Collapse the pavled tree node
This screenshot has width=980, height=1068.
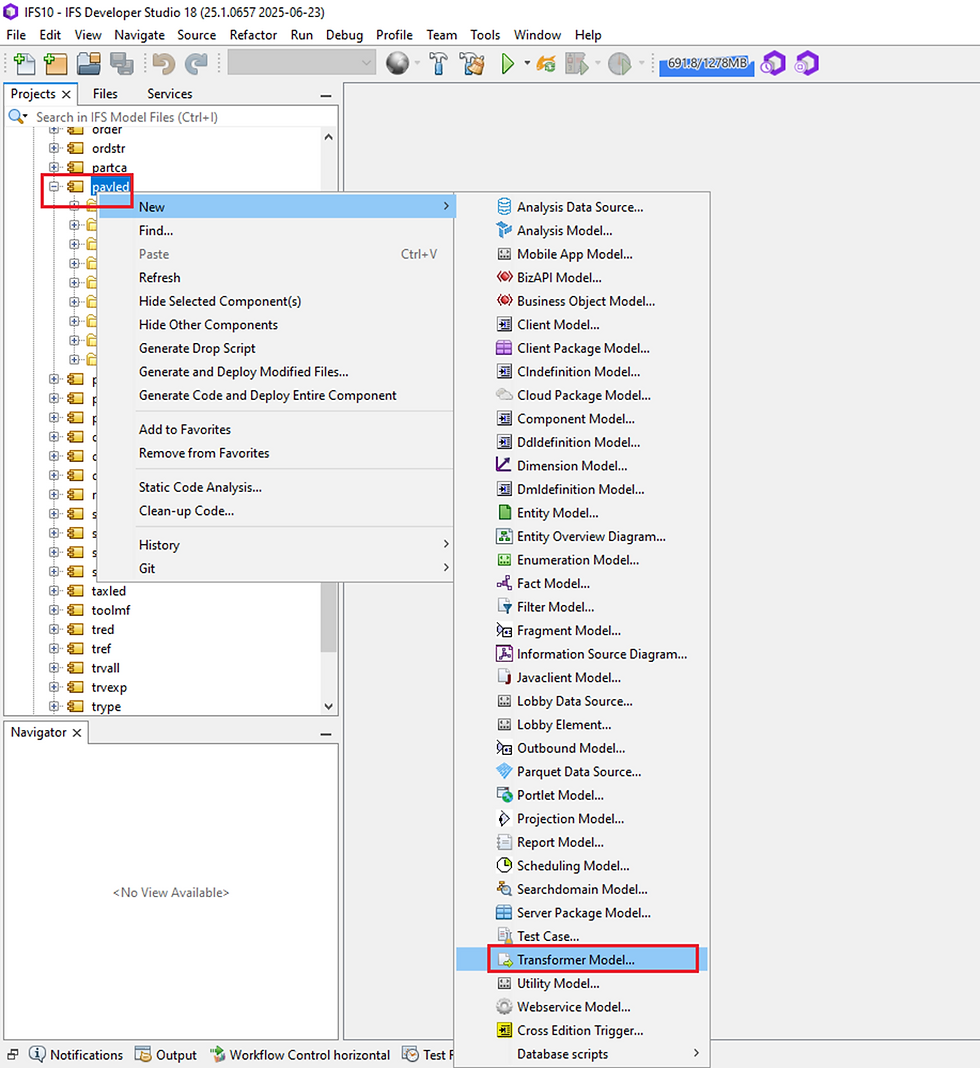(x=54, y=186)
